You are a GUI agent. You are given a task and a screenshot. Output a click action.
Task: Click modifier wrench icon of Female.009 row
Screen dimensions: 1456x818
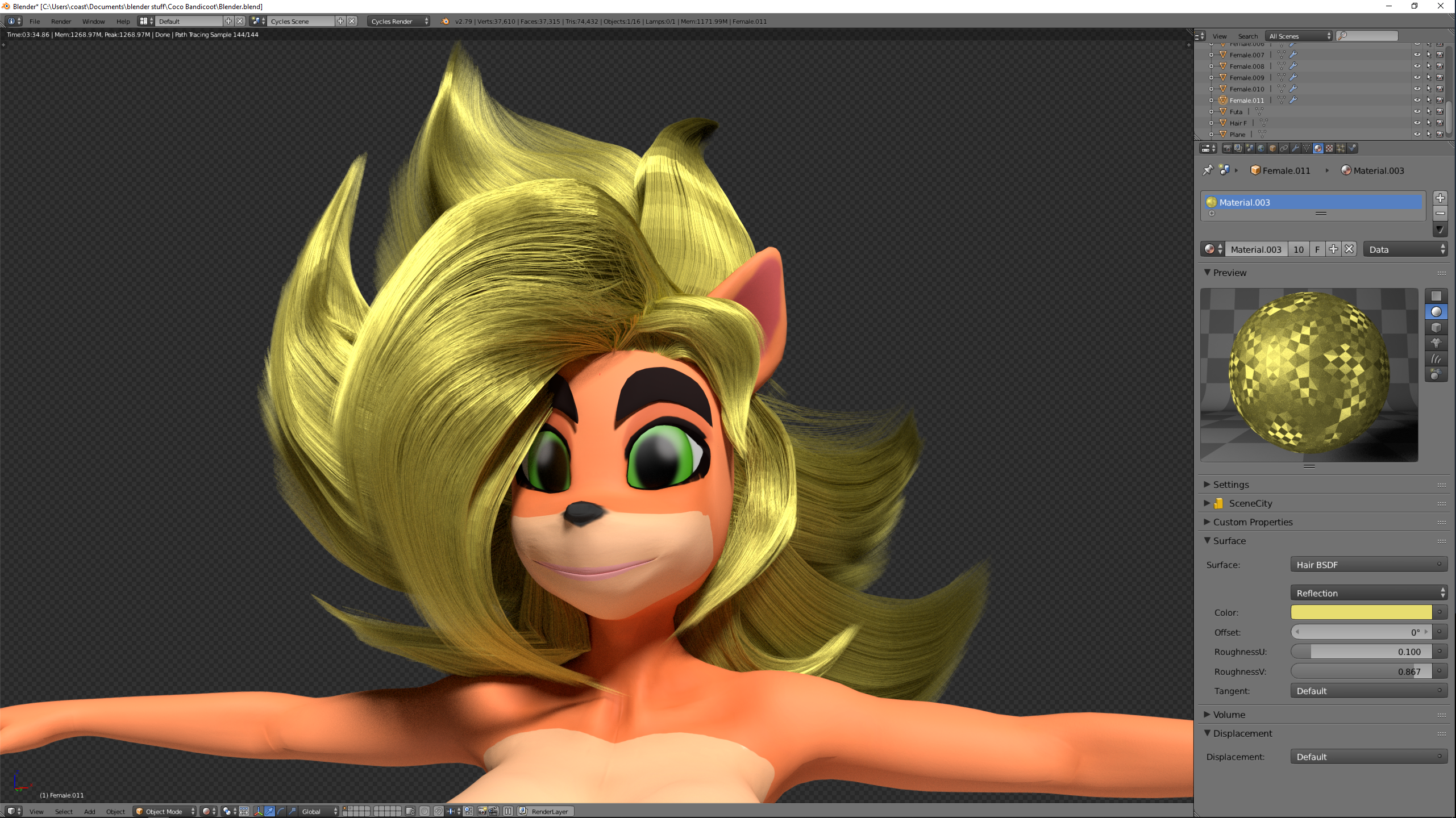(x=1293, y=77)
